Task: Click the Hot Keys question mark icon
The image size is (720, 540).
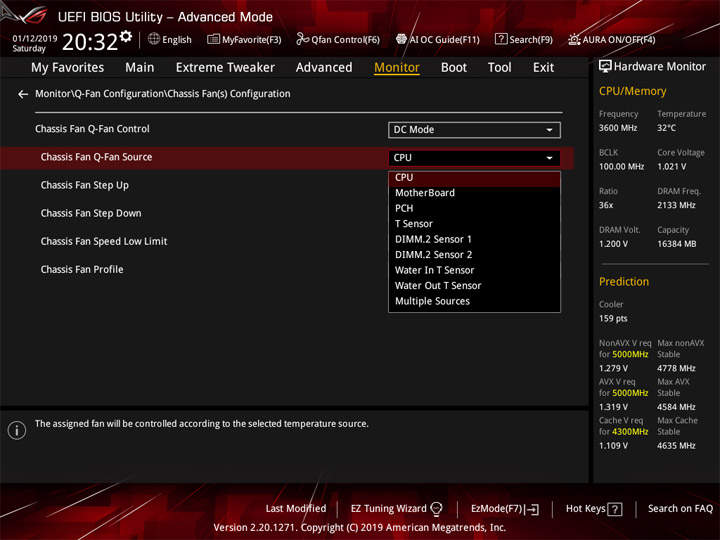Action: (615, 509)
